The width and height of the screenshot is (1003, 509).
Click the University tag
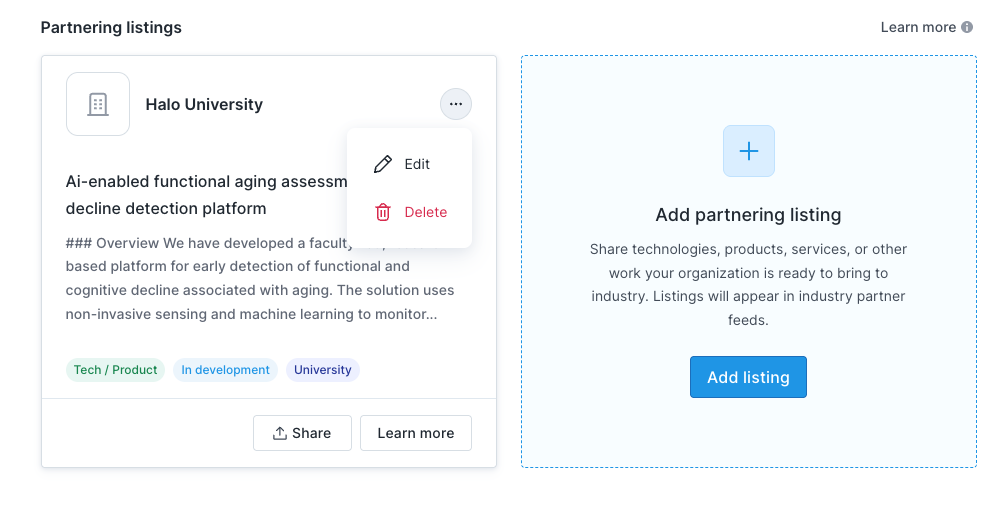322,370
